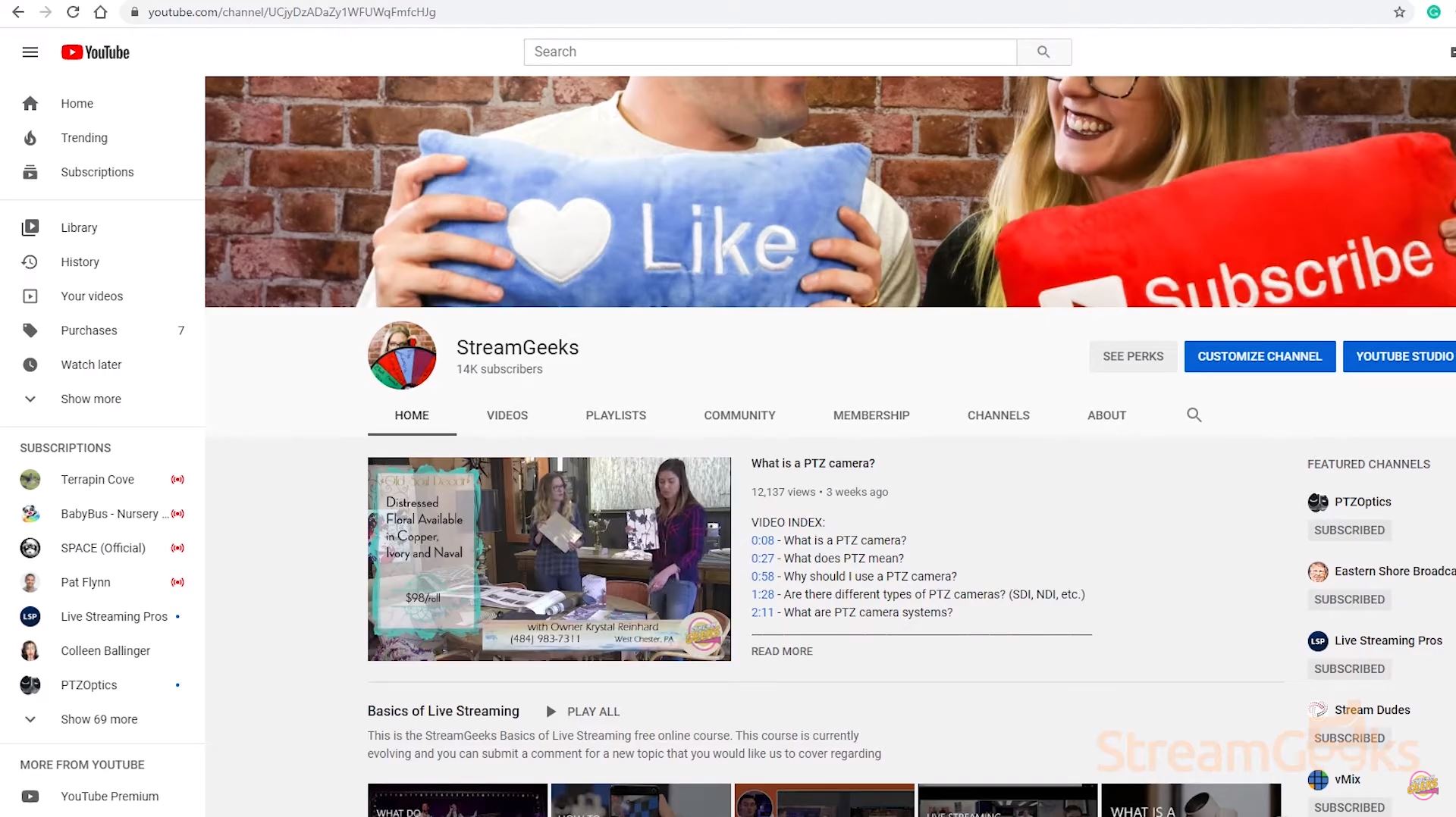Open the History icon
1456x817 pixels.
[30, 261]
